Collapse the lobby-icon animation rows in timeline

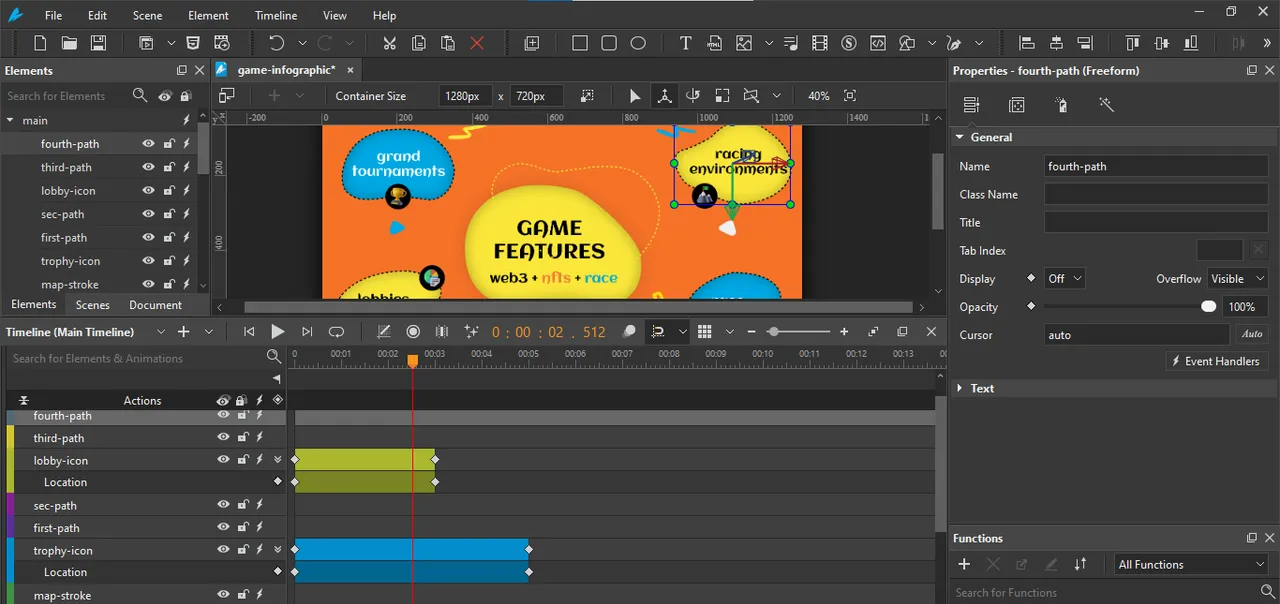click(x=278, y=460)
